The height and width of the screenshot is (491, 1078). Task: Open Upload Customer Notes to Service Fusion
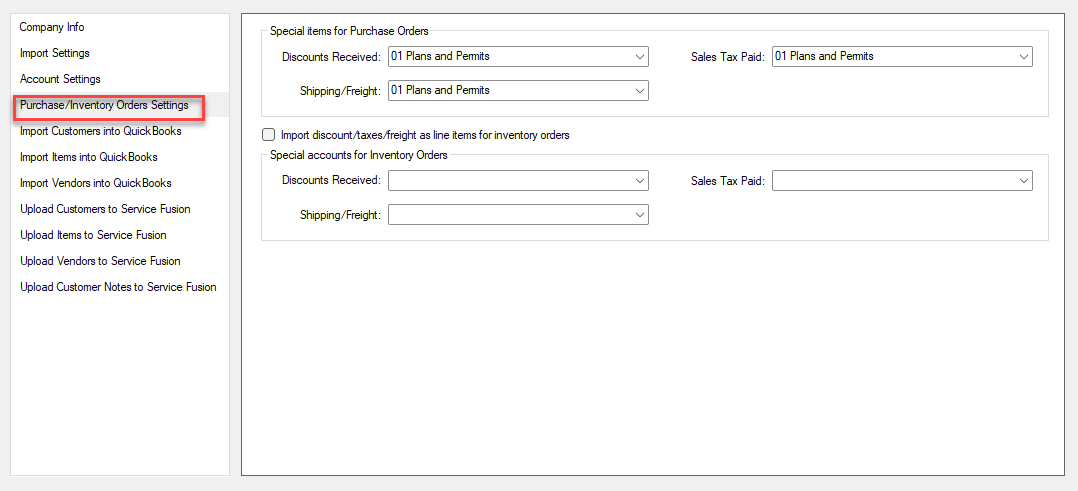(x=118, y=287)
